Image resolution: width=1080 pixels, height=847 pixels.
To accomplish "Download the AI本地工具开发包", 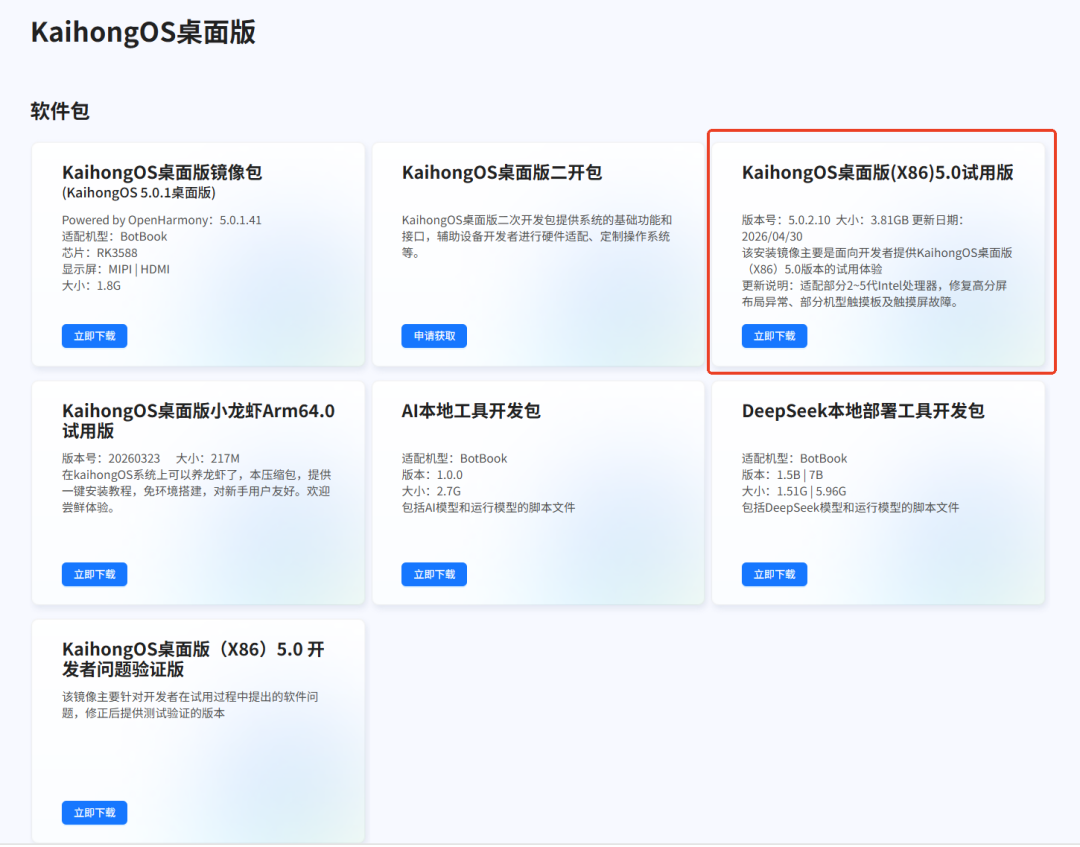I will pos(434,574).
